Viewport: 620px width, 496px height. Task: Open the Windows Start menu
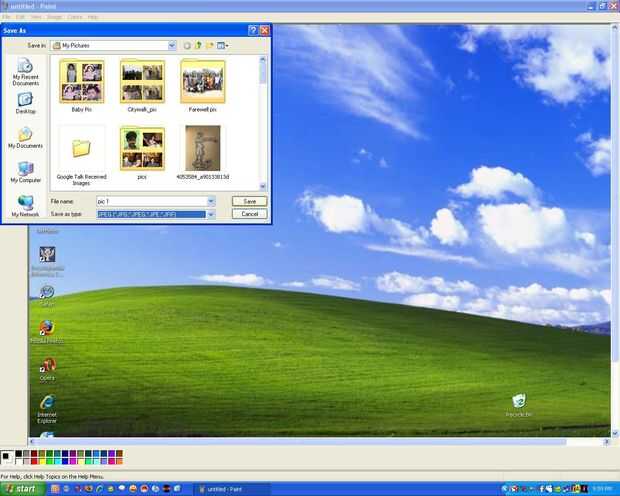(21, 489)
